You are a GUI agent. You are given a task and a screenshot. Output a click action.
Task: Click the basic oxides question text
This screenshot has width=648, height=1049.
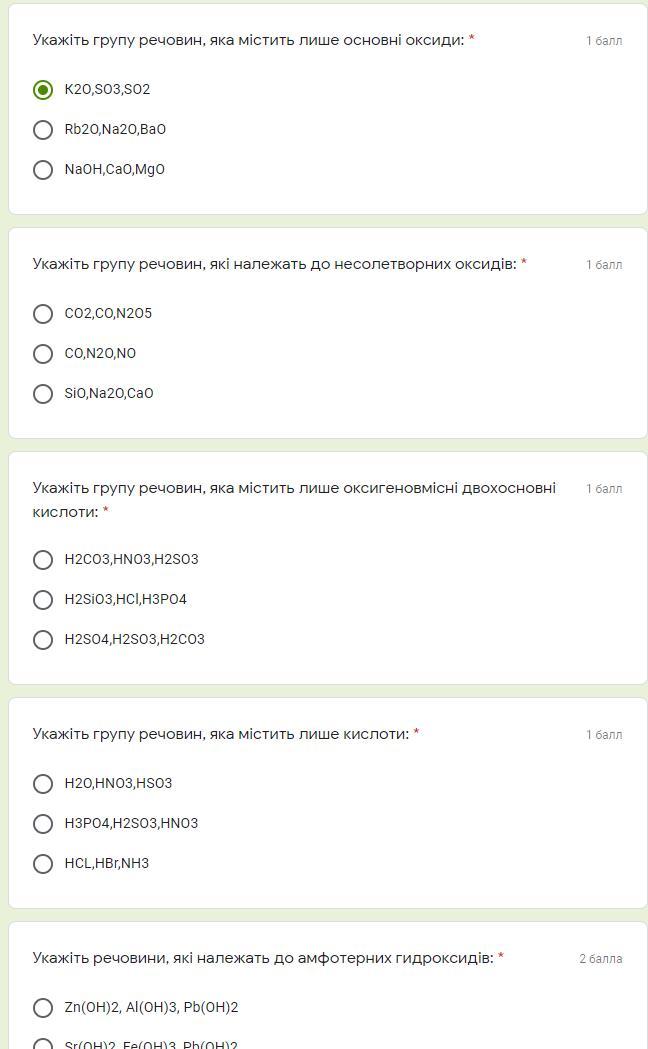248,40
